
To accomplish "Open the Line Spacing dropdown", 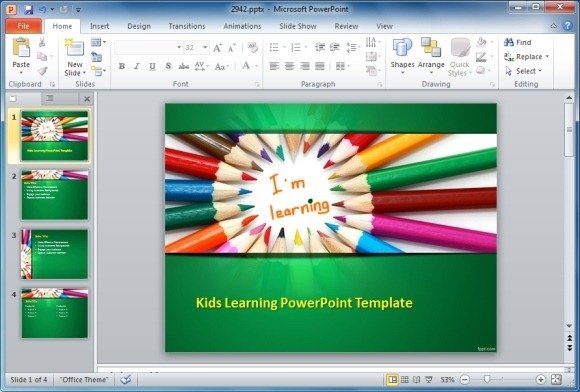I will tap(353, 47).
